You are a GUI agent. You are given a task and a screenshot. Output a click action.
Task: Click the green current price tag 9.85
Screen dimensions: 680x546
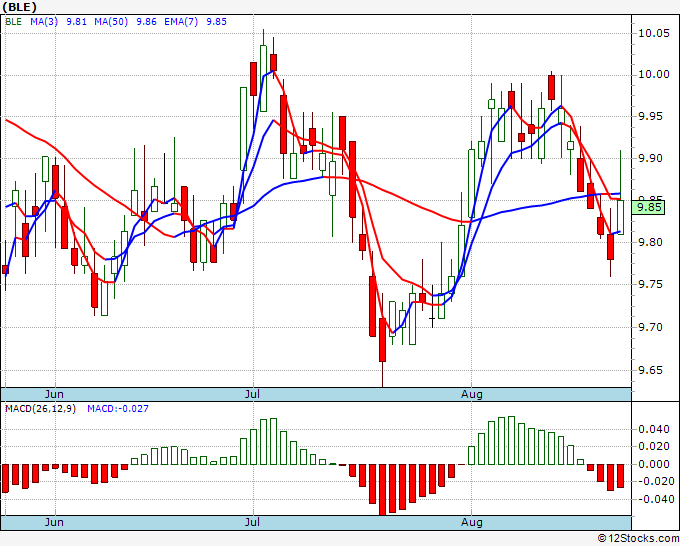click(648, 207)
